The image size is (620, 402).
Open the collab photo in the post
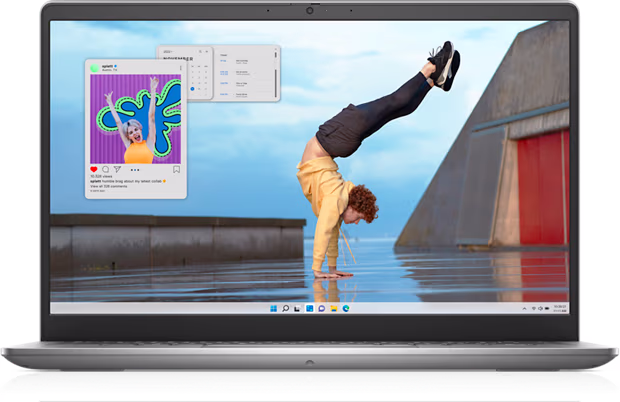[136, 119]
